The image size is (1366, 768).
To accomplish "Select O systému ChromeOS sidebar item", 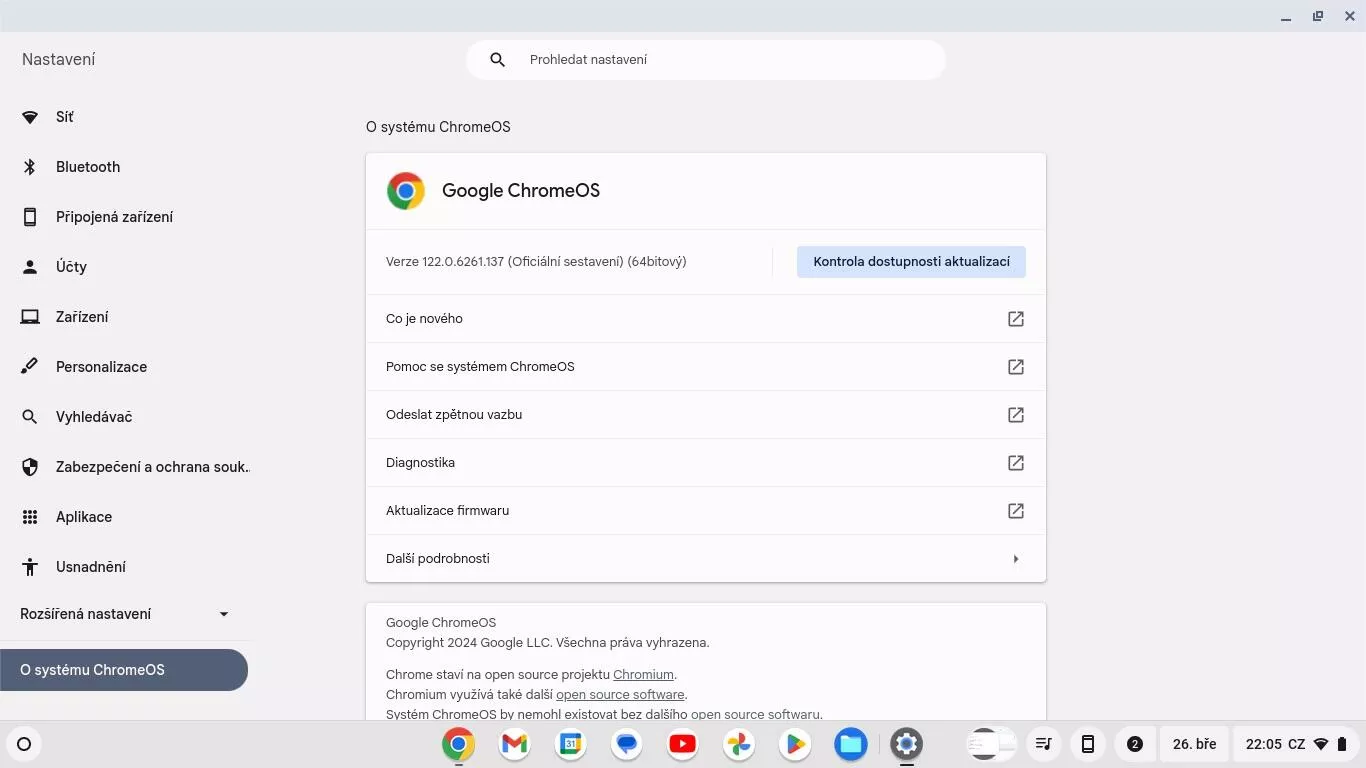I will pos(124,670).
